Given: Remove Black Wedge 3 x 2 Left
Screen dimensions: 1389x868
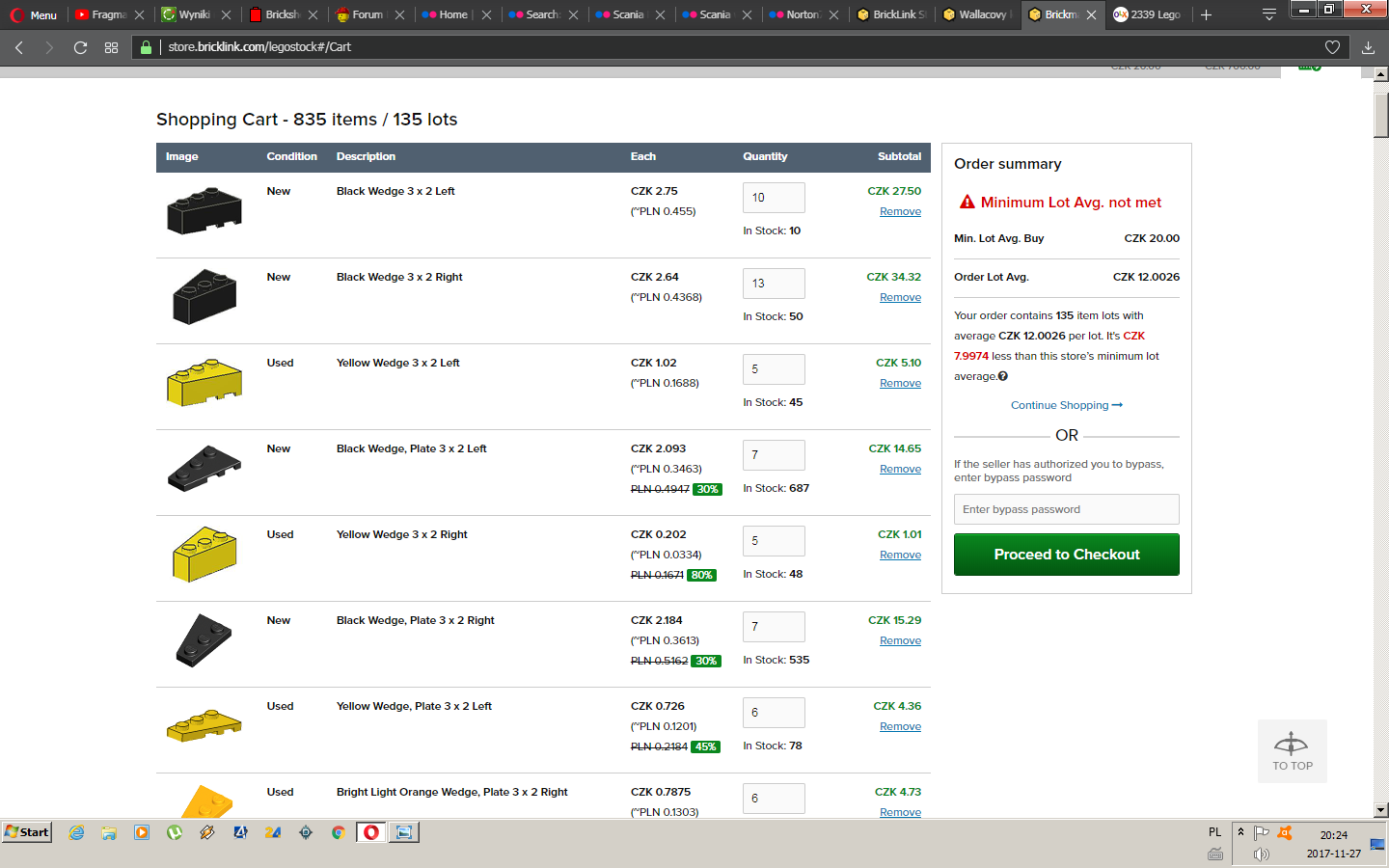Looking at the screenshot, I should 900,212.
